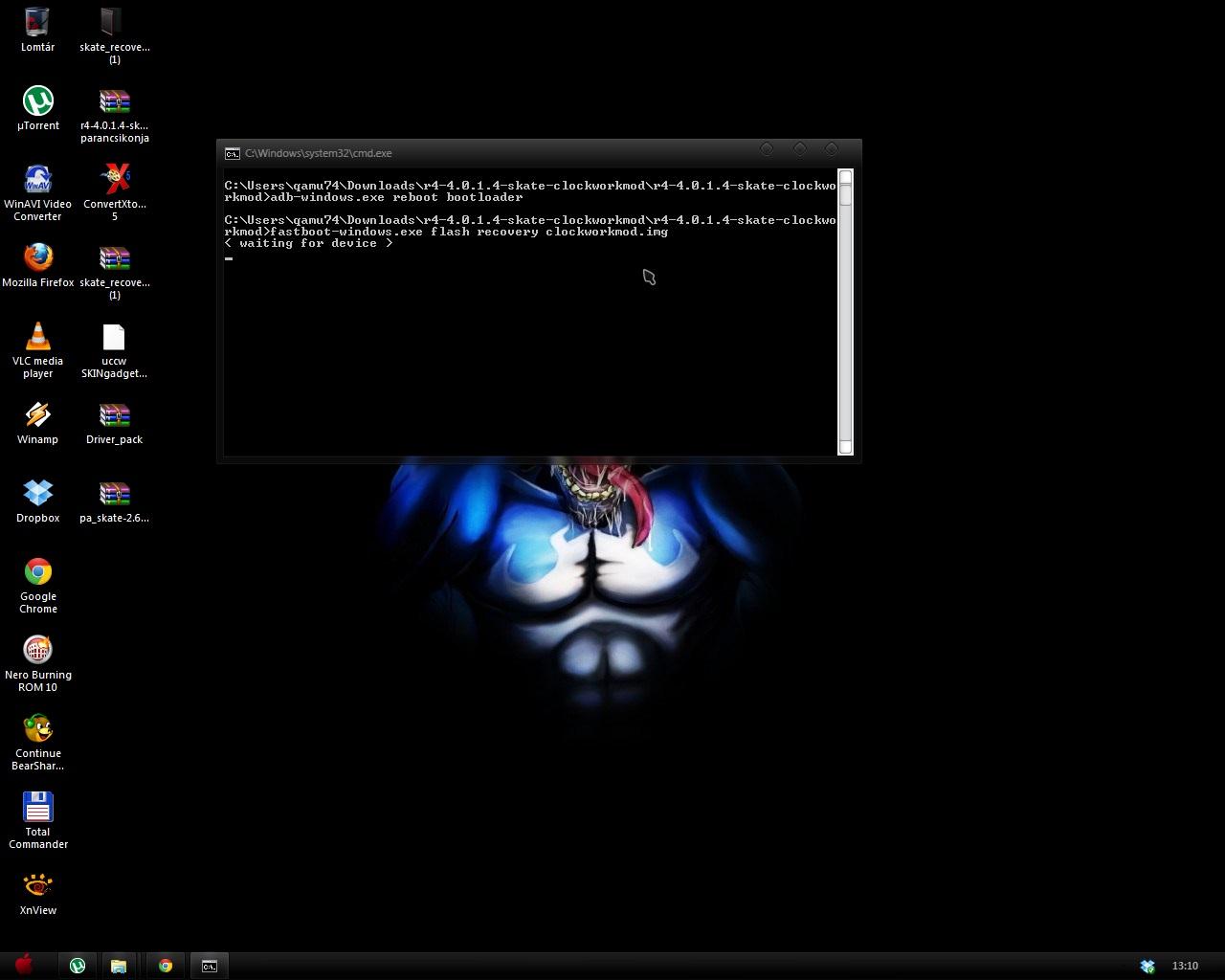
Task: Launch VLC media player
Action: (38, 349)
